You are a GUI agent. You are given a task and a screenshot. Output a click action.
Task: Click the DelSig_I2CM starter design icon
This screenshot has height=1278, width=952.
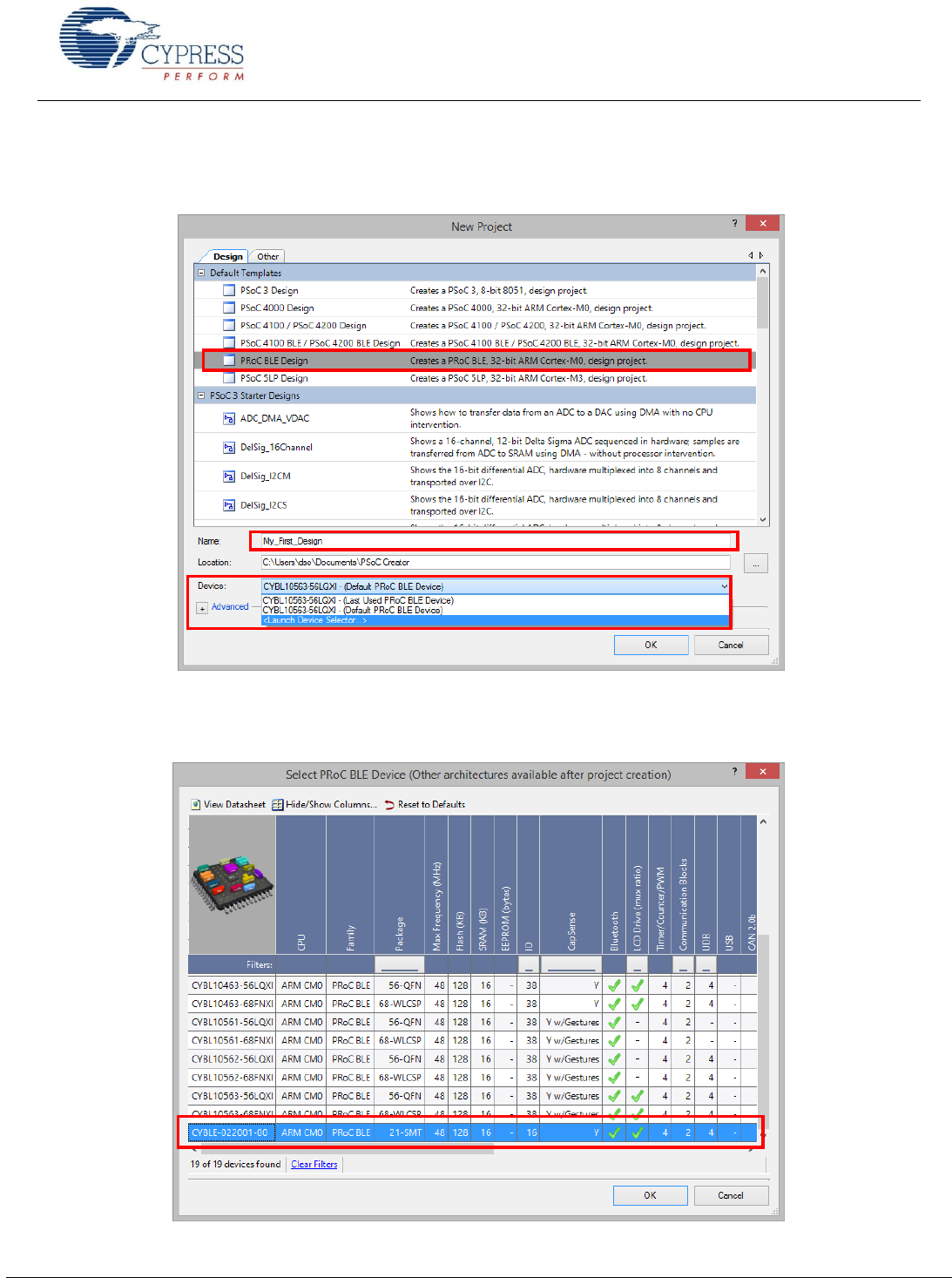229,476
